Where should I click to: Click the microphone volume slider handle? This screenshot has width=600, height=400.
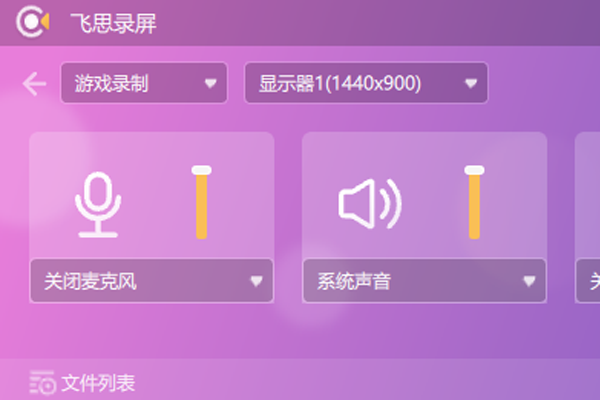(202, 170)
